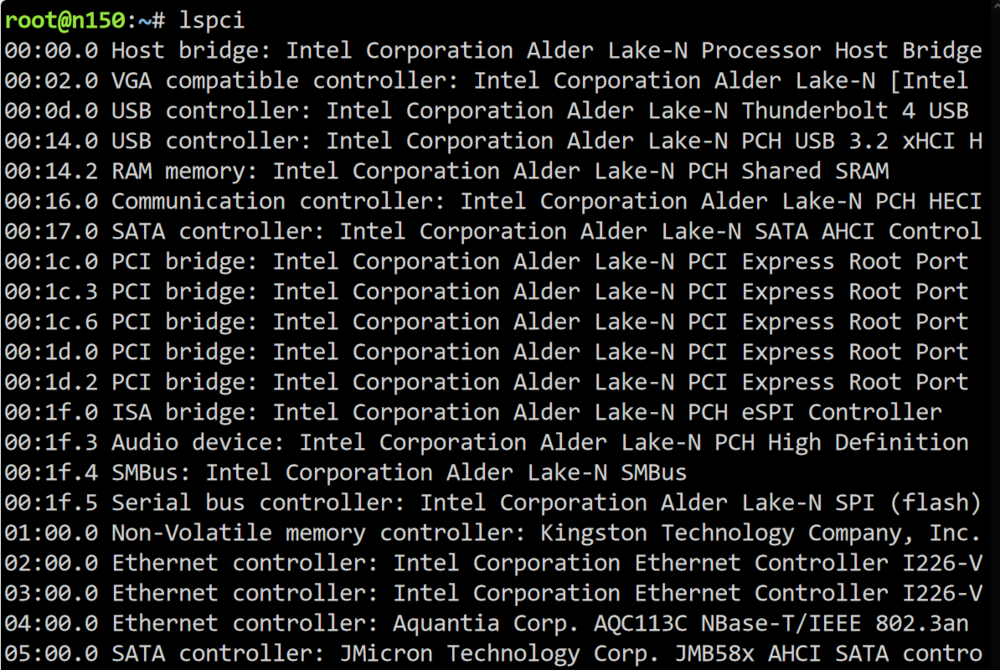Click PCI bridge entry 00:1c.3
This screenshot has width=1000, height=670.
(486, 292)
